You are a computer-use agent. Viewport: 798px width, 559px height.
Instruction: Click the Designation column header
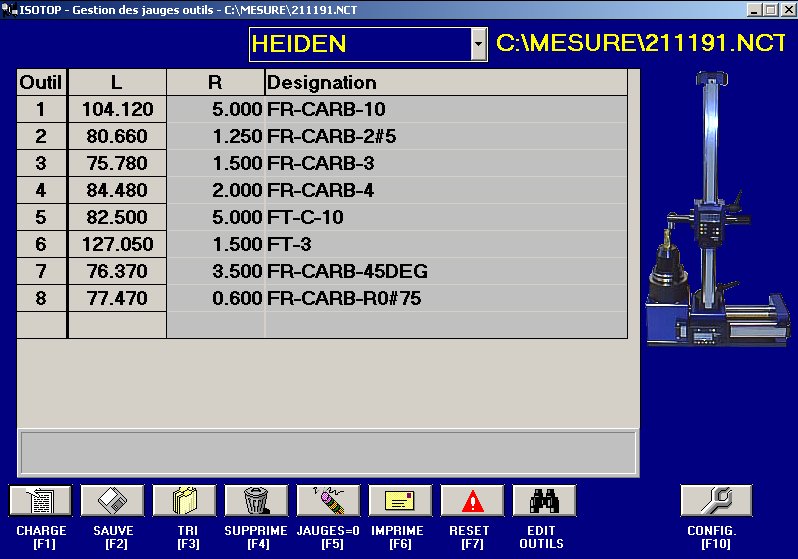coord(446,82)
